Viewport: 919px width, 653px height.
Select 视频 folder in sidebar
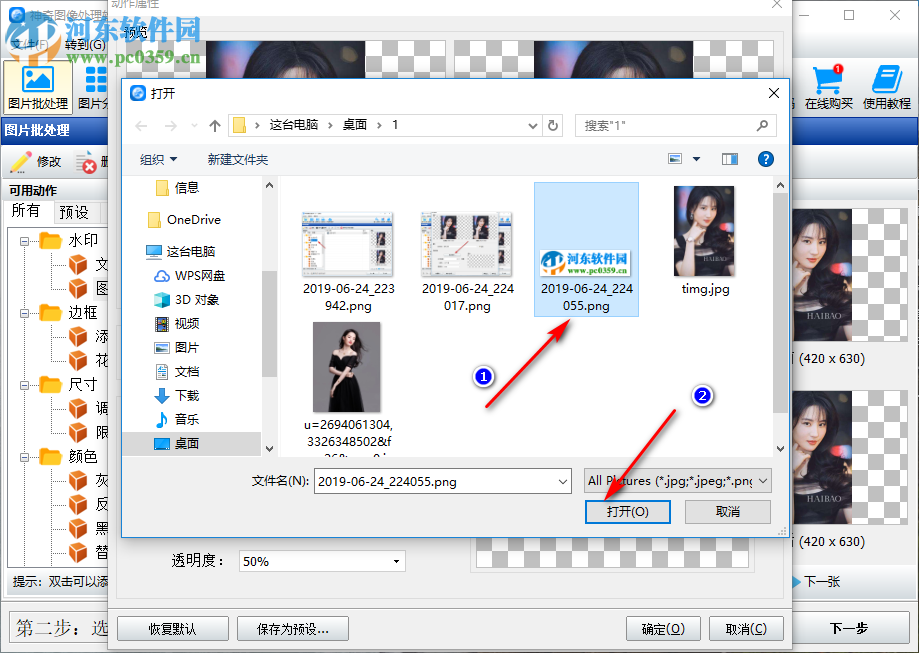(x=177, y=324)
